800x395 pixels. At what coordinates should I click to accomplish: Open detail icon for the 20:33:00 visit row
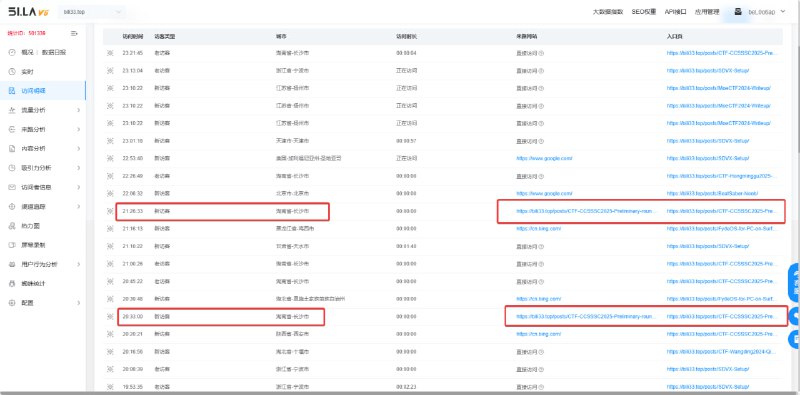click(x=110, y=317)
